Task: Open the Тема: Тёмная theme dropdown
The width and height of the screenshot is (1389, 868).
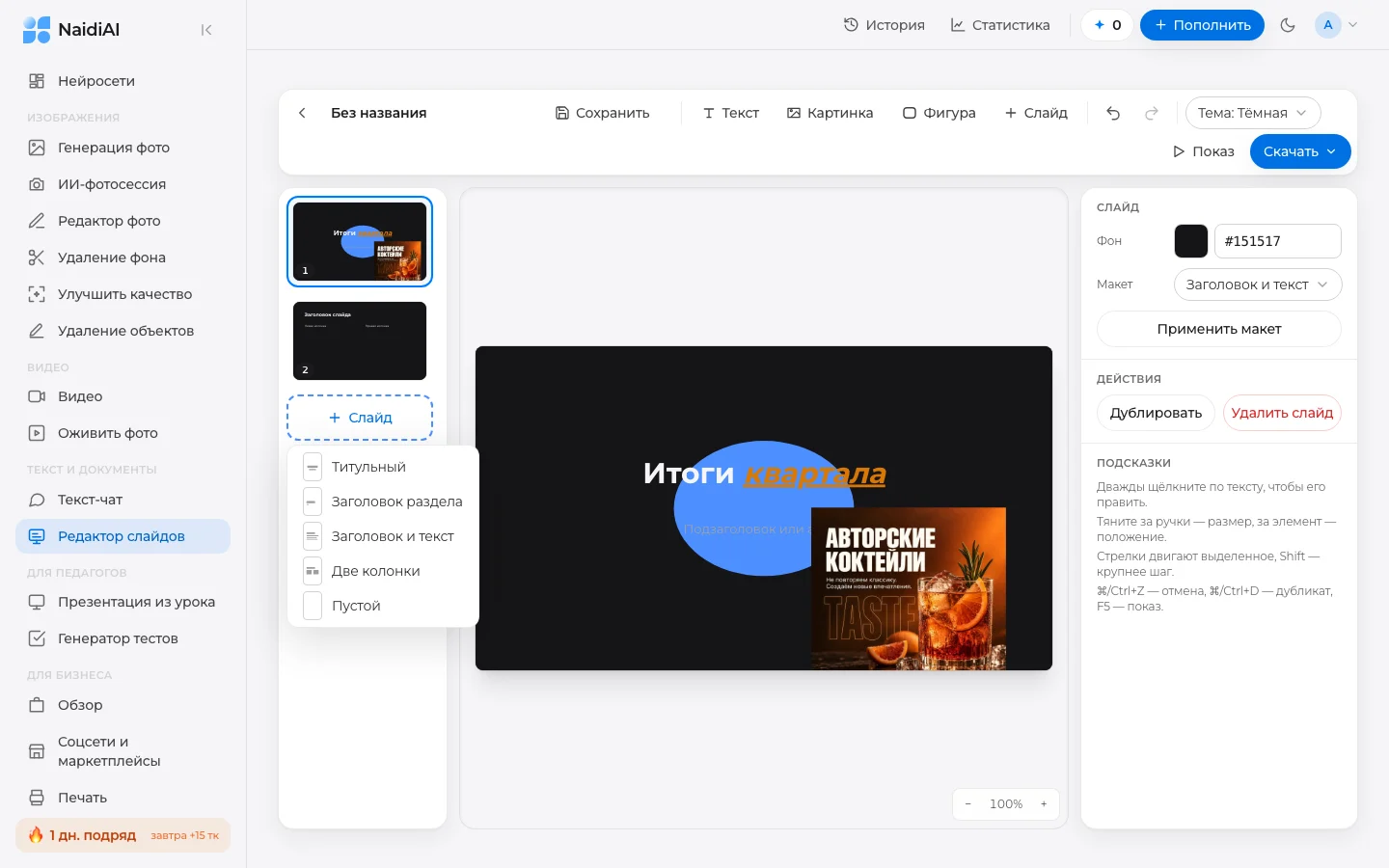Action: (x=1253, y=113)
